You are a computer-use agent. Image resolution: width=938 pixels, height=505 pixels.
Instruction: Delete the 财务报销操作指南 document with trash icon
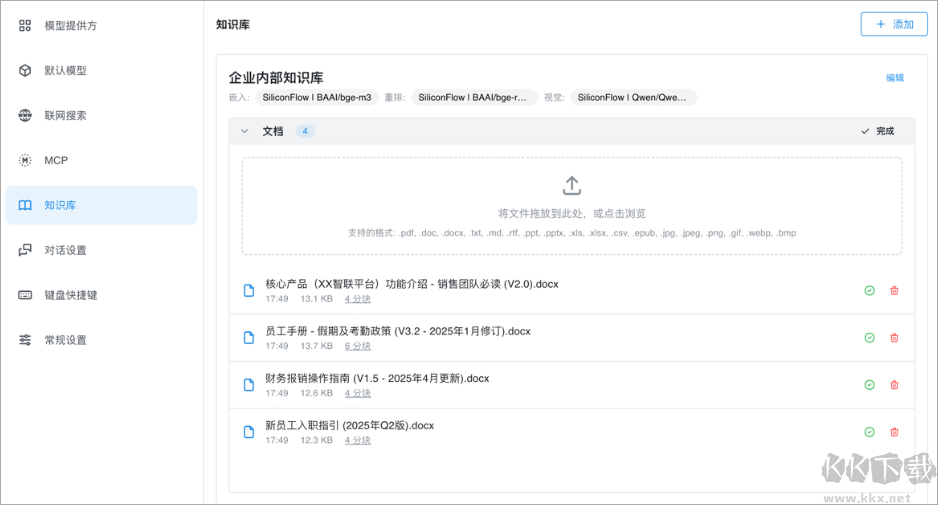[894, 385]
